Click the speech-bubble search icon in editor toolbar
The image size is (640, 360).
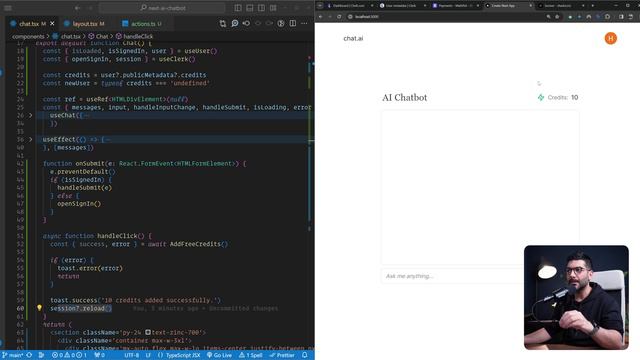pyautogui.click(x=235, y=24)
